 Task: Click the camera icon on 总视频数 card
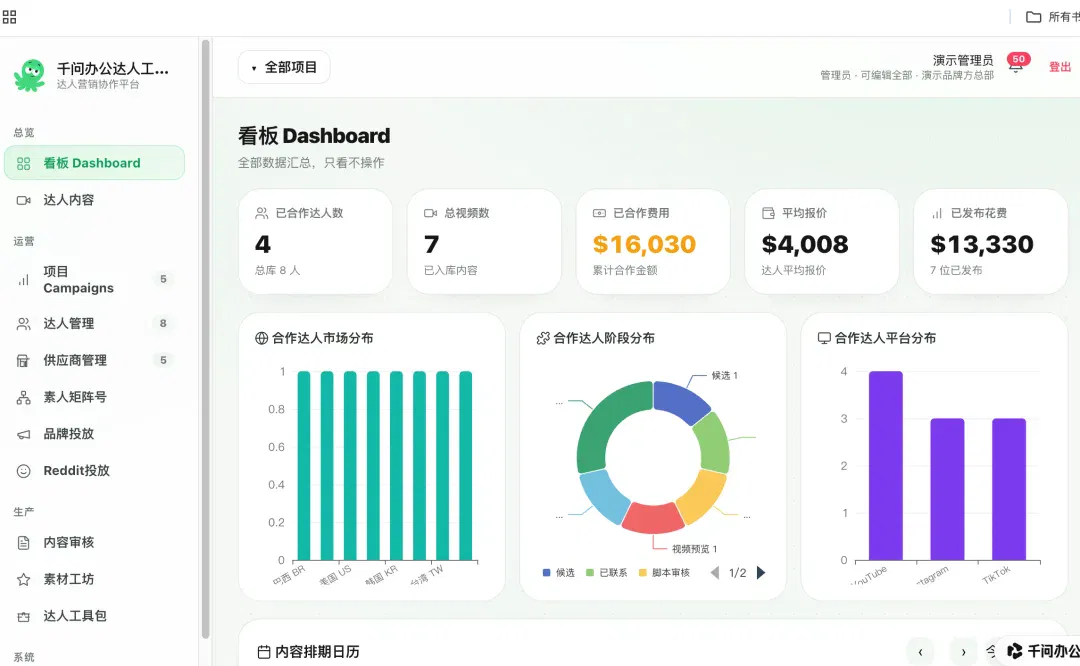(430, 214)
